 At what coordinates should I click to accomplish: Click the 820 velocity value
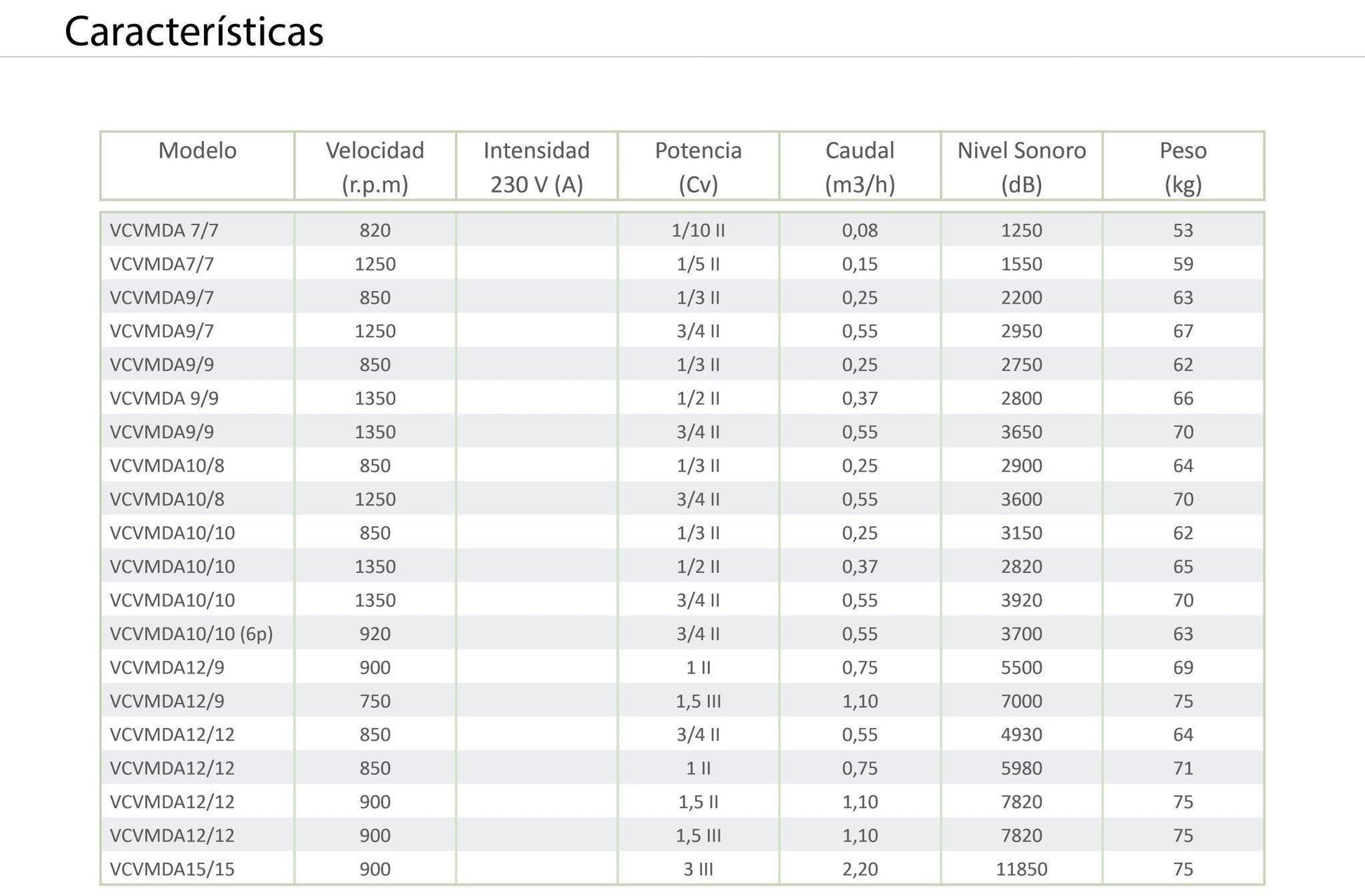375,230
